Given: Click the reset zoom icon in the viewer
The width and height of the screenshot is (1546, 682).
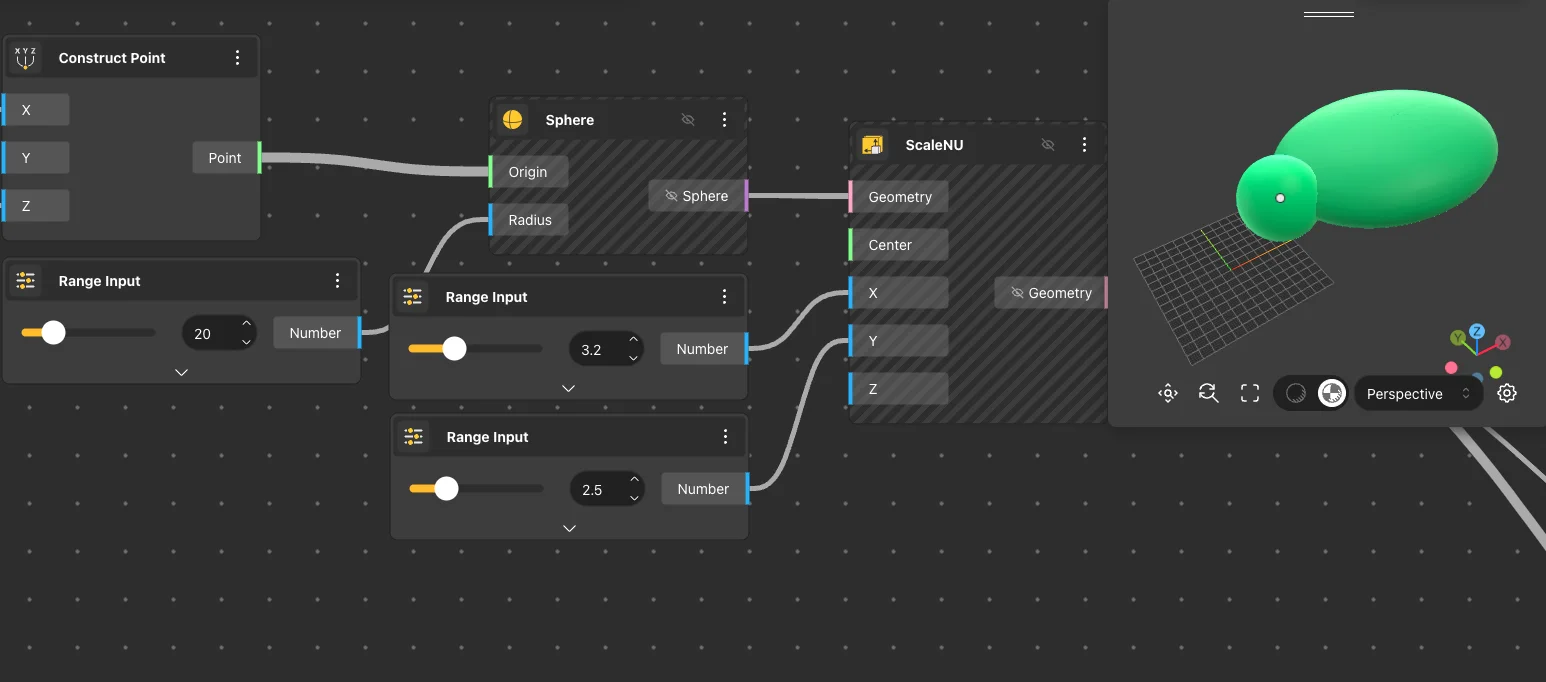Looking at the screenshot, I should (1209, 394).
